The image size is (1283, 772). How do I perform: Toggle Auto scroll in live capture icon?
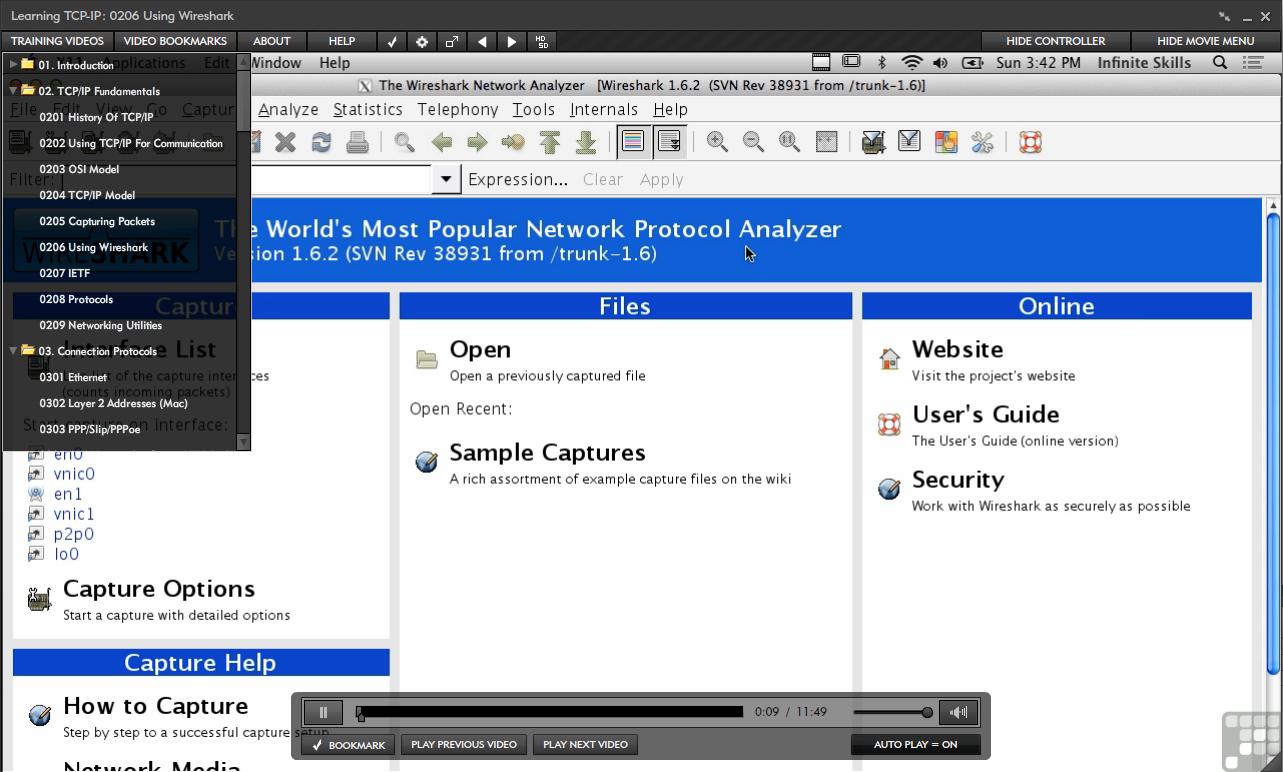[x=669, y=142]
